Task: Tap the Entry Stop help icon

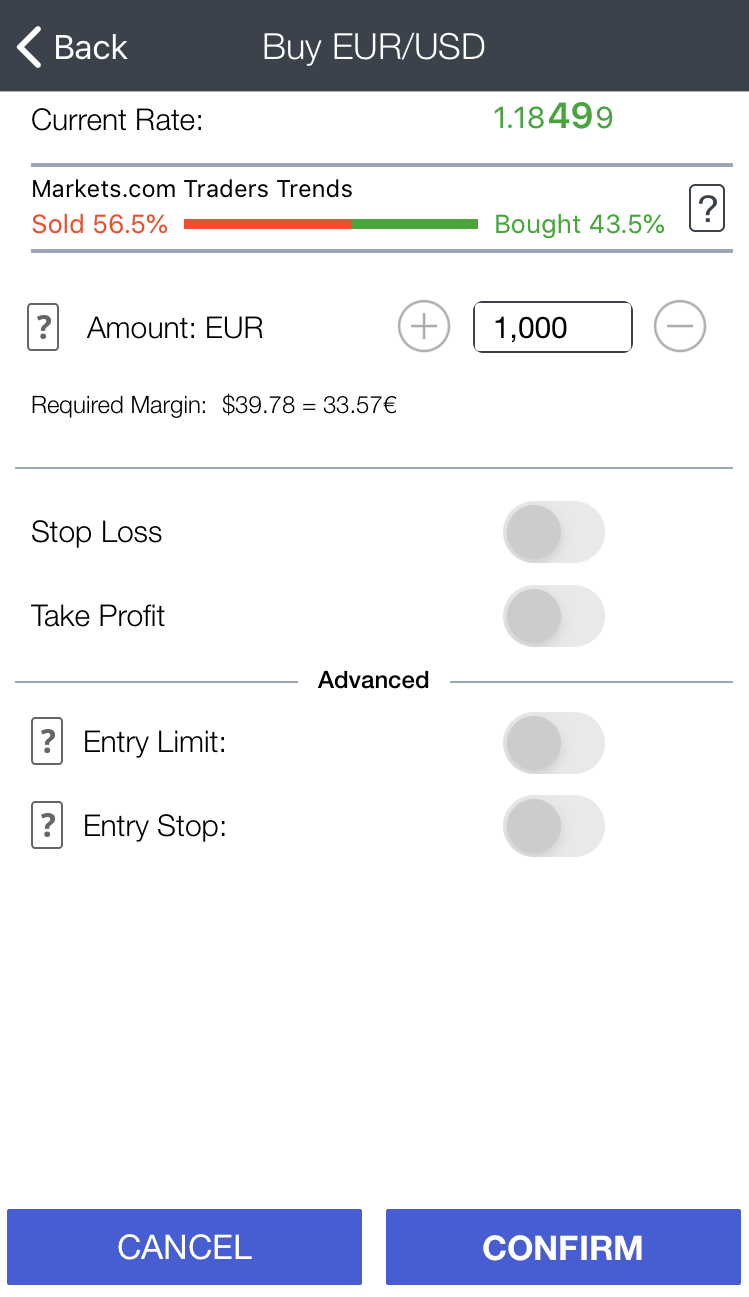Action: coord(47,826)
